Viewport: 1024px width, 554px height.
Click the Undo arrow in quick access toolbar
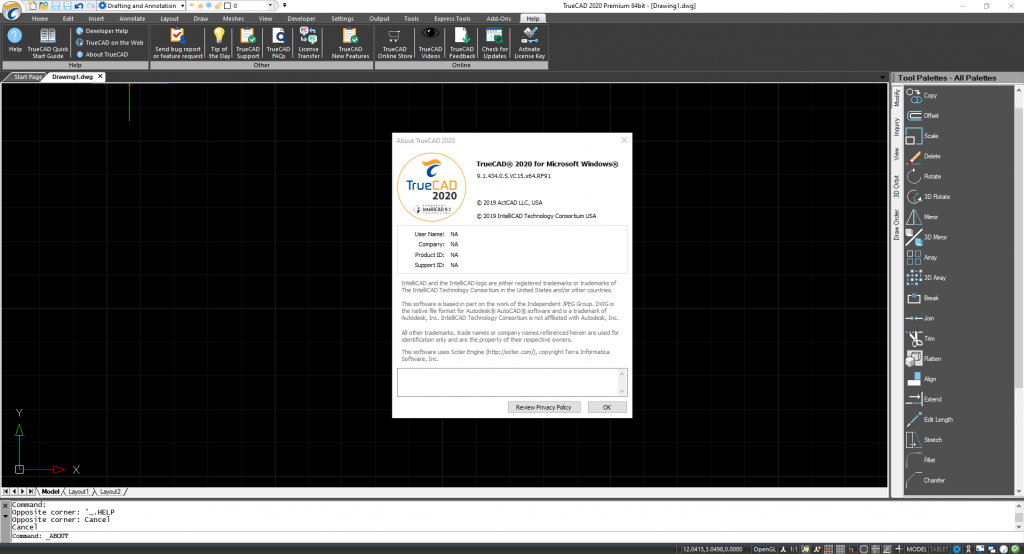click(79, 6)
